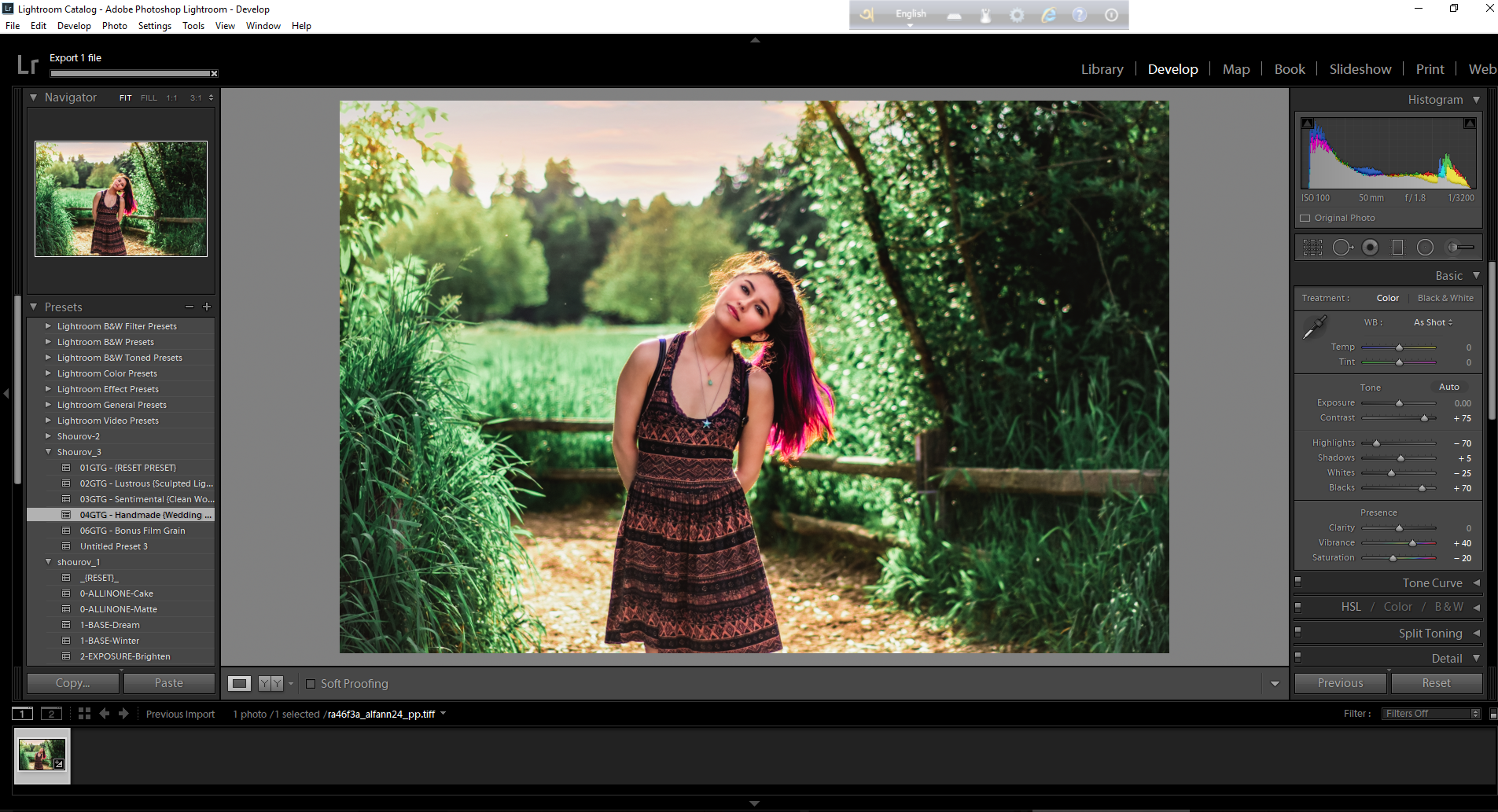This screenshot has width=1498, height=812.
Task: Toggle shadow clipping indicator in histogram
Action: 1307,123
